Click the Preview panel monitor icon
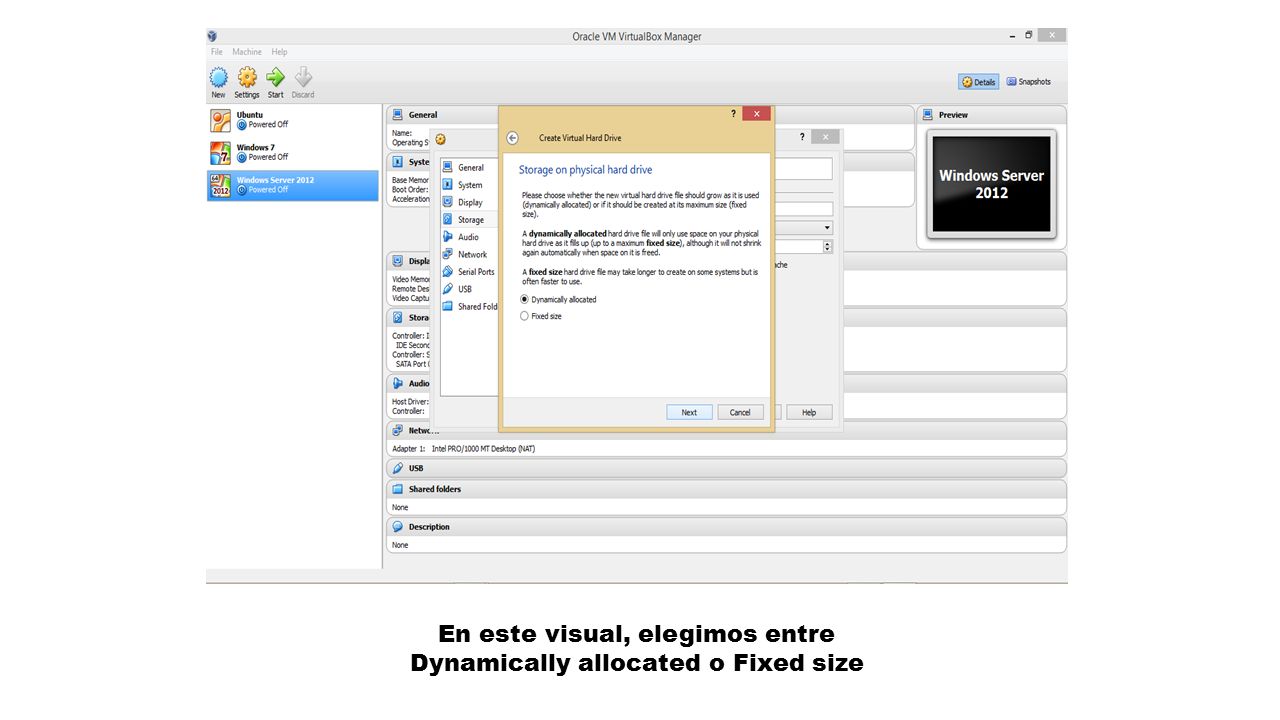Viewport: 1280px width, 720px height. pos(927,115)
